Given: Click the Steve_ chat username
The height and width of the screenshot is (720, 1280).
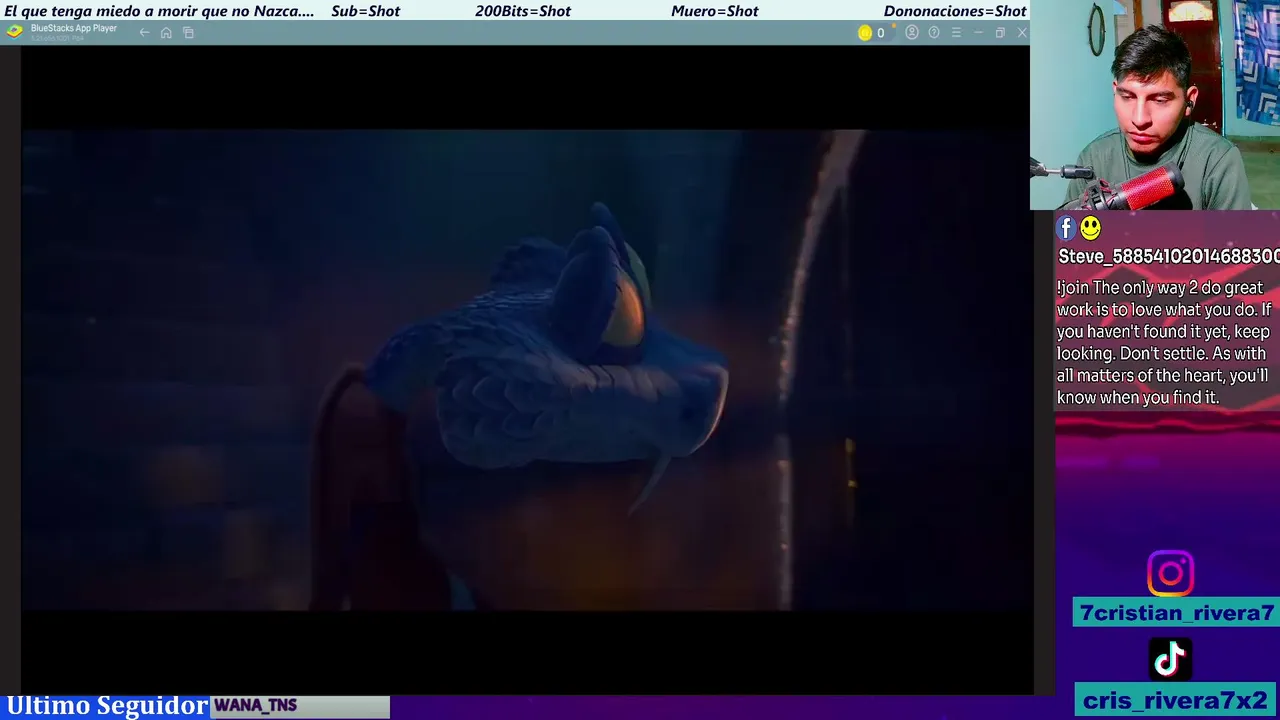Looking at the screenshot, I should [x=1168, y=257].
